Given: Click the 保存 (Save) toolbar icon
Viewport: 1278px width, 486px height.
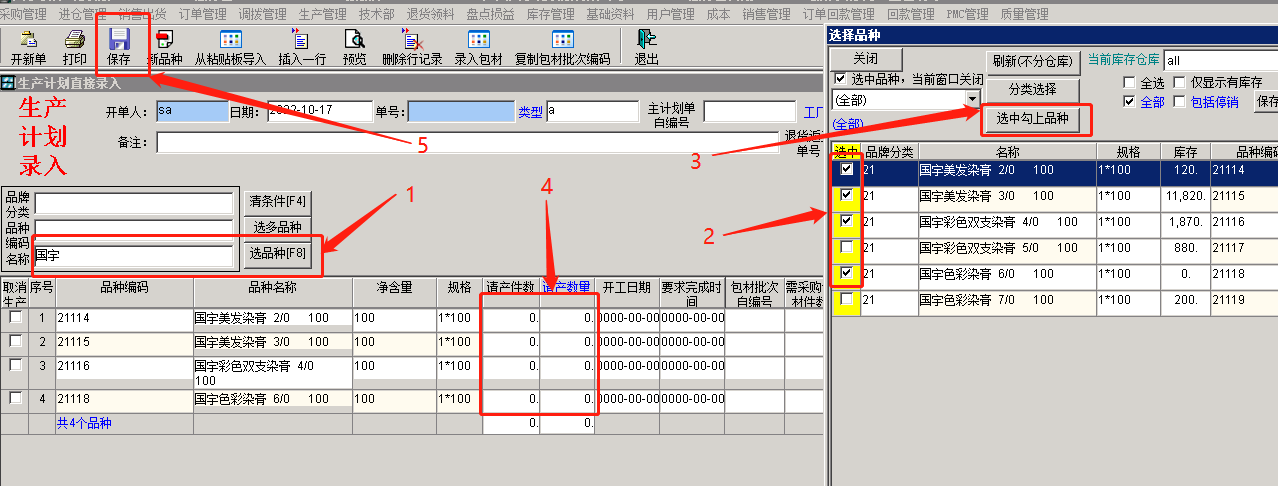Looking at the screenshot, I should tap(119, 47).
